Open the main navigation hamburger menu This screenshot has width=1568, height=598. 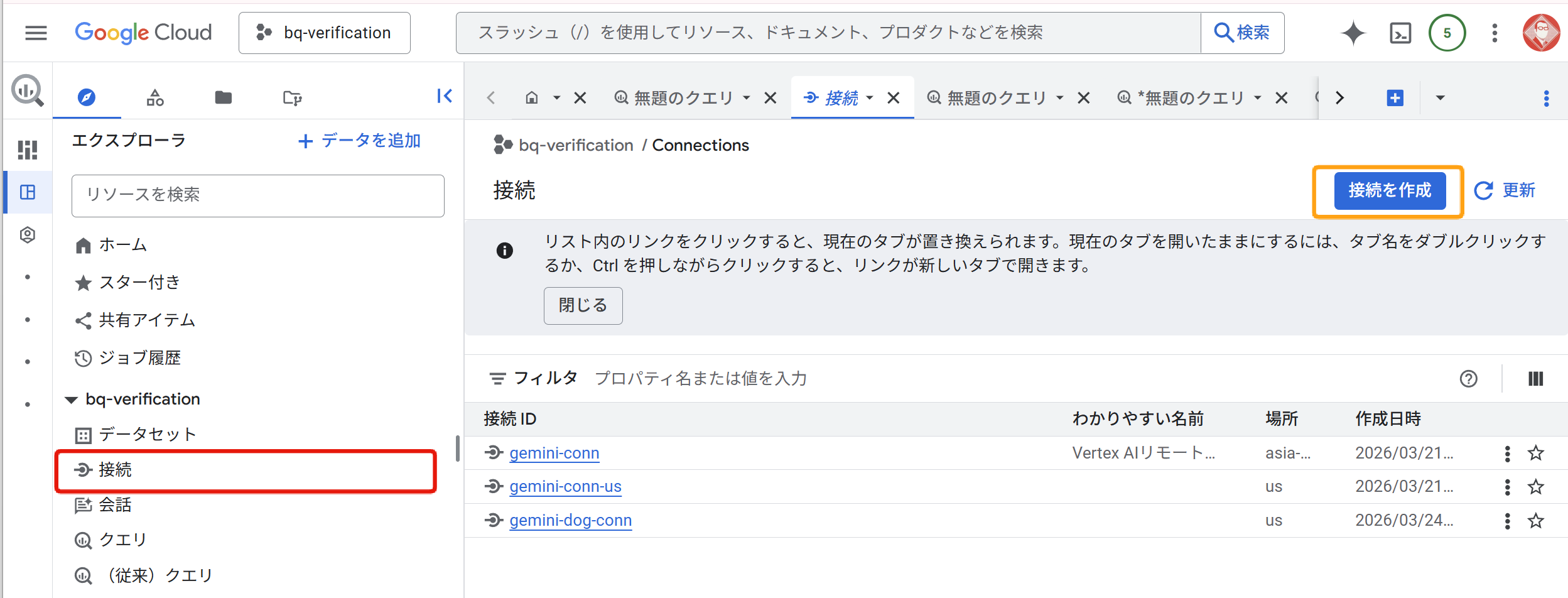tap(36, 33)
